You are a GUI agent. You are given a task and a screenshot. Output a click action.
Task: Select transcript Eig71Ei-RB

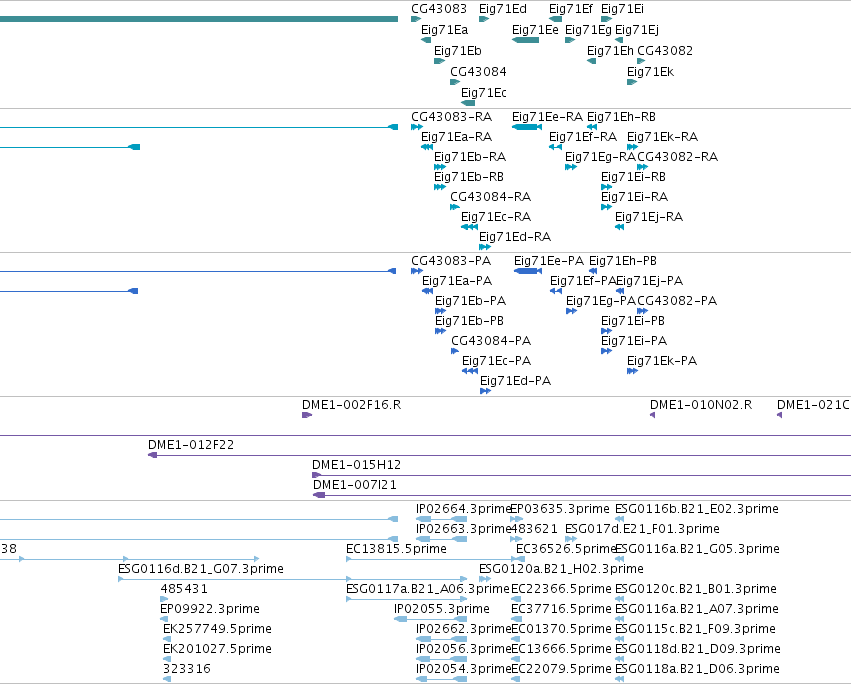tap(633, 178)
